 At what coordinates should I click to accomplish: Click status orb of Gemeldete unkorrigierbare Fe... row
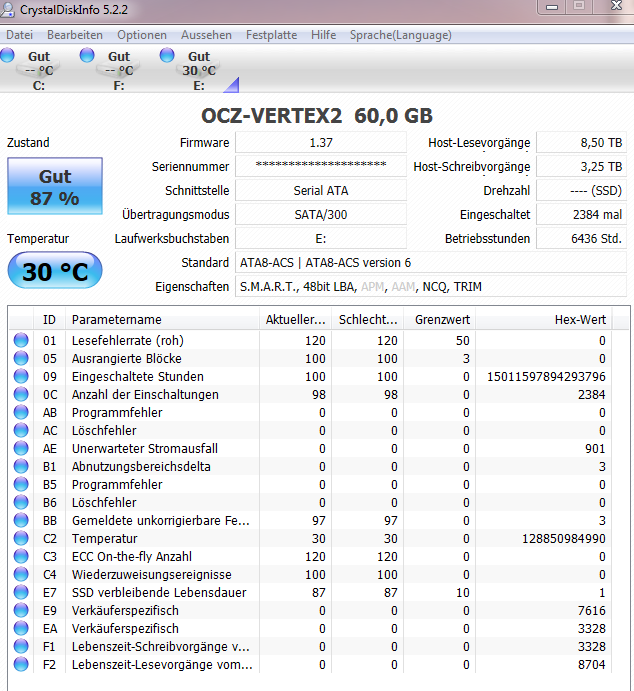coord(21,520)
